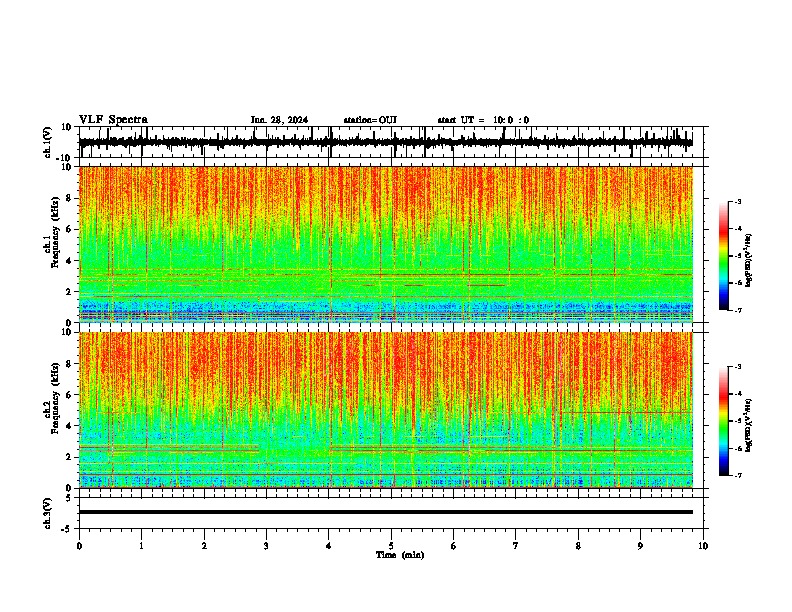
Task: Click time axis tick label "6"
Action: [453, 546]
